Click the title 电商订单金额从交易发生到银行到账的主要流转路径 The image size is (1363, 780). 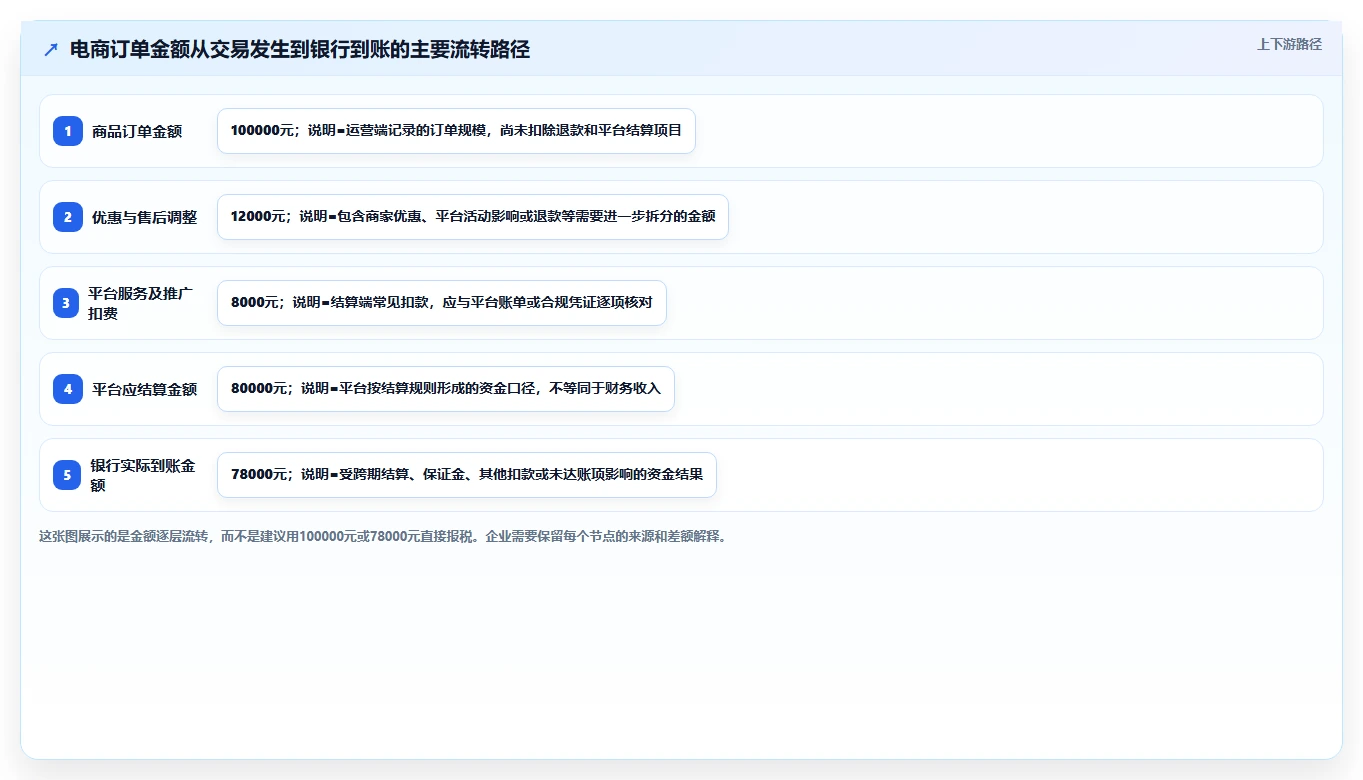tap(300, 49)
